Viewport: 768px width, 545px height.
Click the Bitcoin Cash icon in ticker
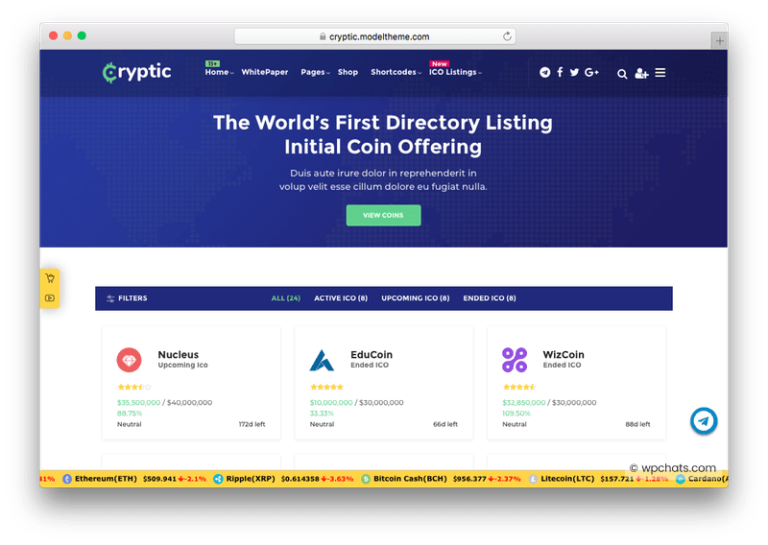point(366,479)
